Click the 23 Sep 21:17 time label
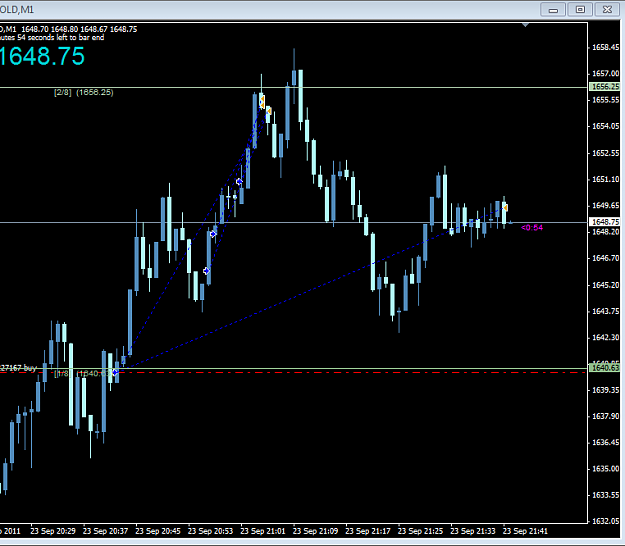Viewport: 625px width, 546px height. click(368, 531)
